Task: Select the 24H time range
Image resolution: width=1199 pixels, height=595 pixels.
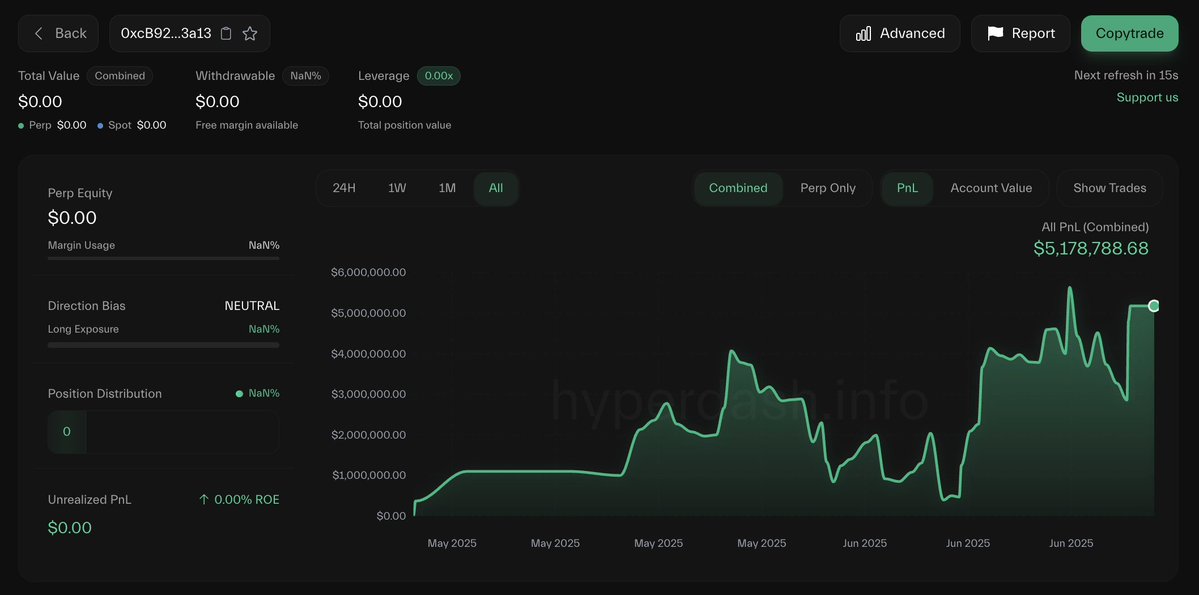Action: click(344, 188)
